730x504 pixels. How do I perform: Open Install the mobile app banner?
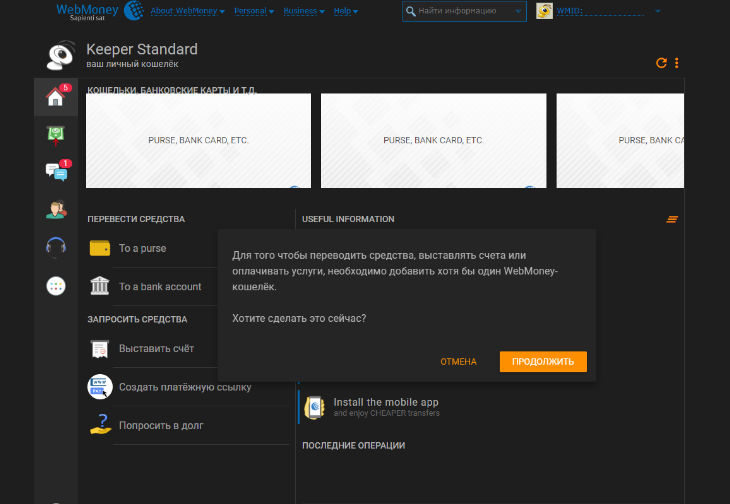tap(386, 407)
